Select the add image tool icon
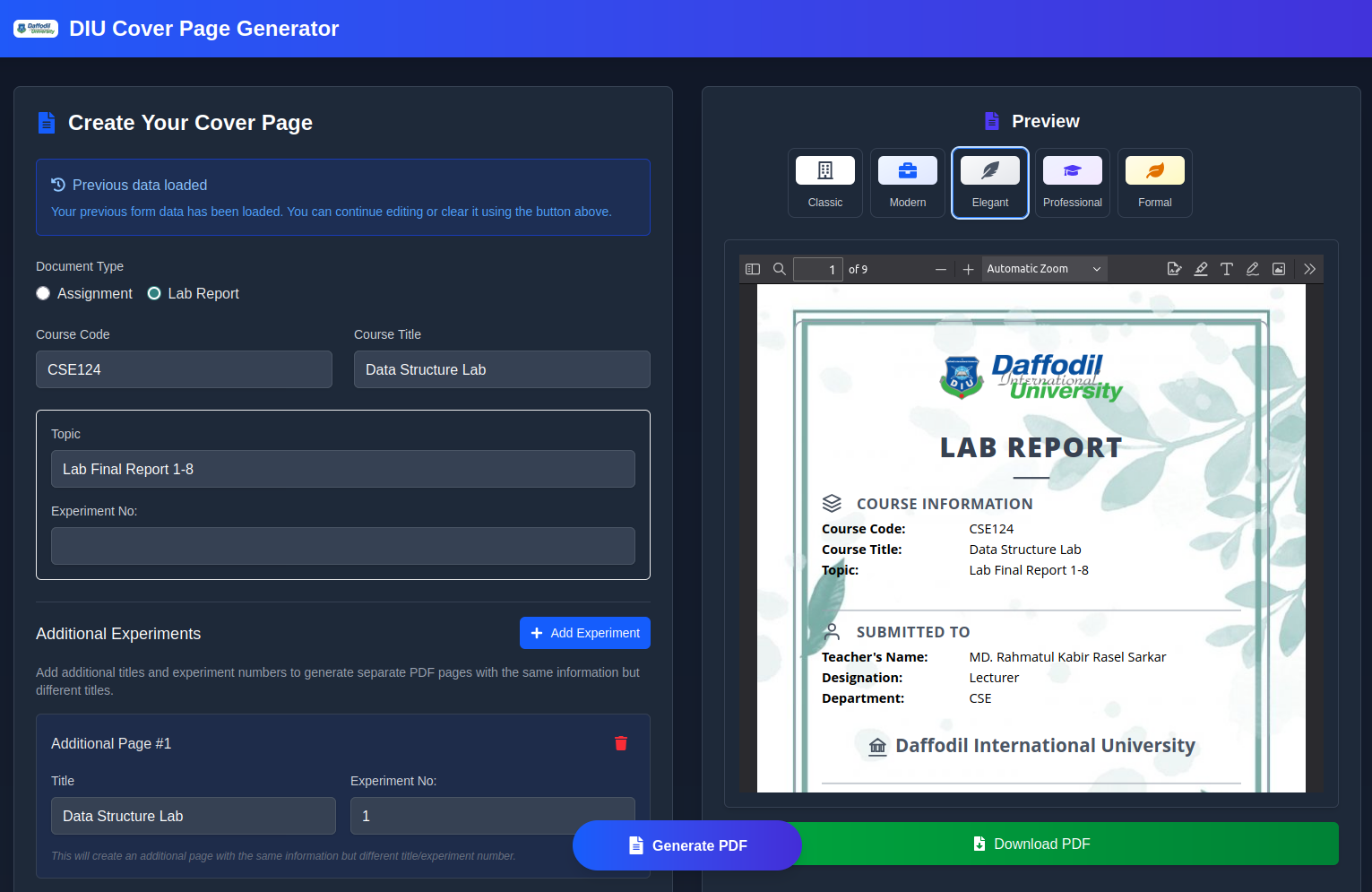 1279,269
